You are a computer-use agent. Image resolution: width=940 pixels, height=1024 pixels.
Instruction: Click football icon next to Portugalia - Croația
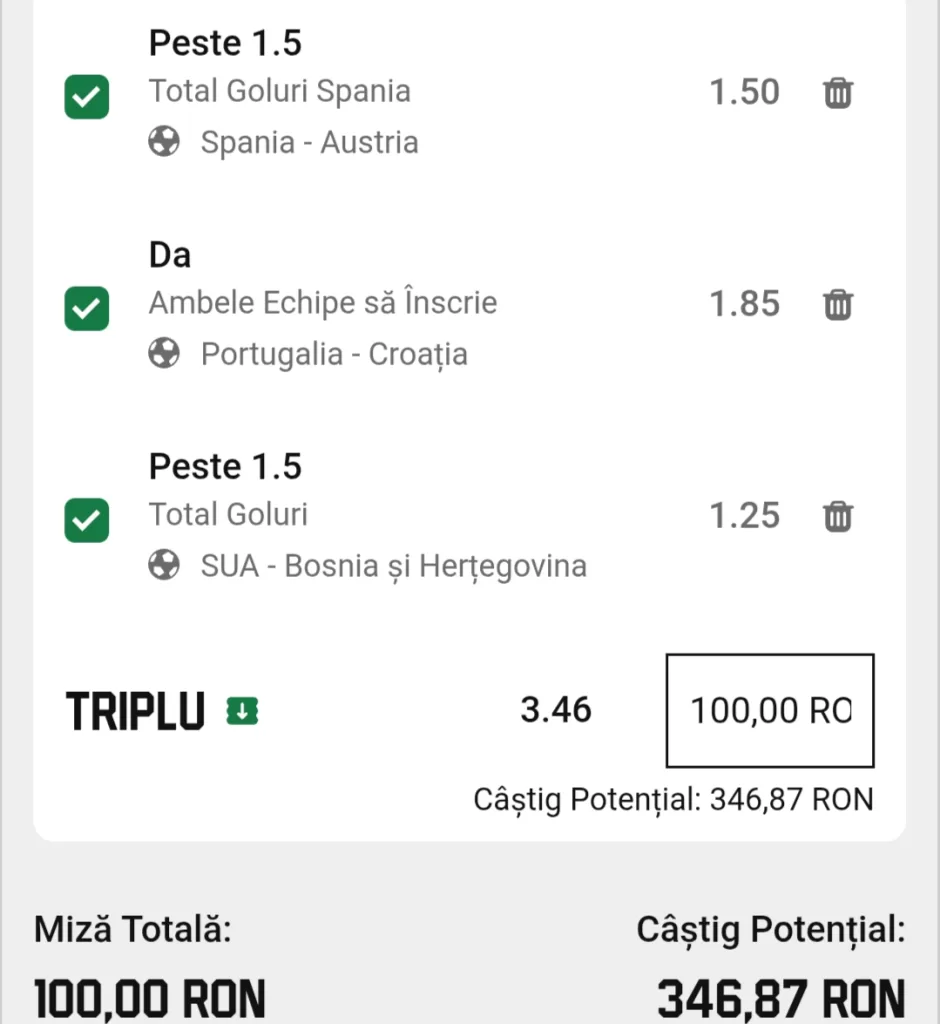[164, 353]
